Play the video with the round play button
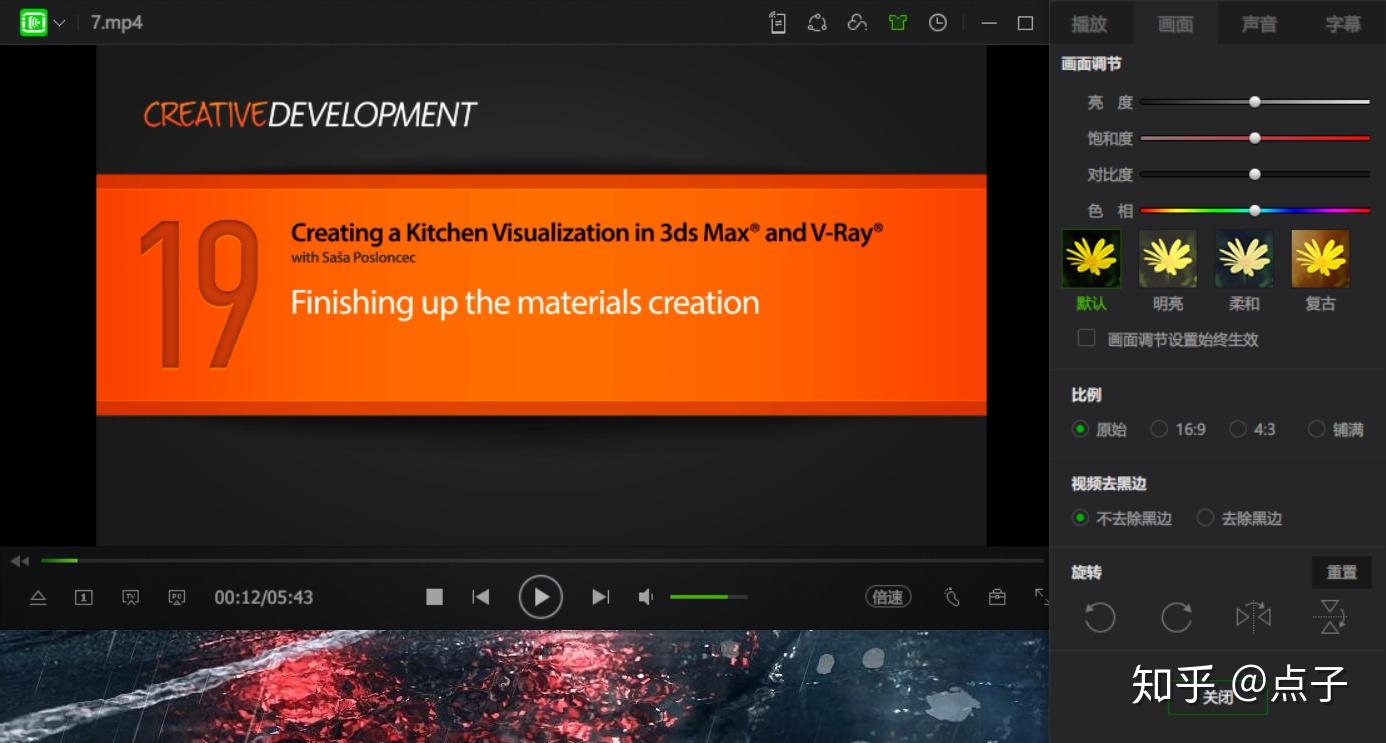Viewport: 1386px width, 743px height. [540, 597]
